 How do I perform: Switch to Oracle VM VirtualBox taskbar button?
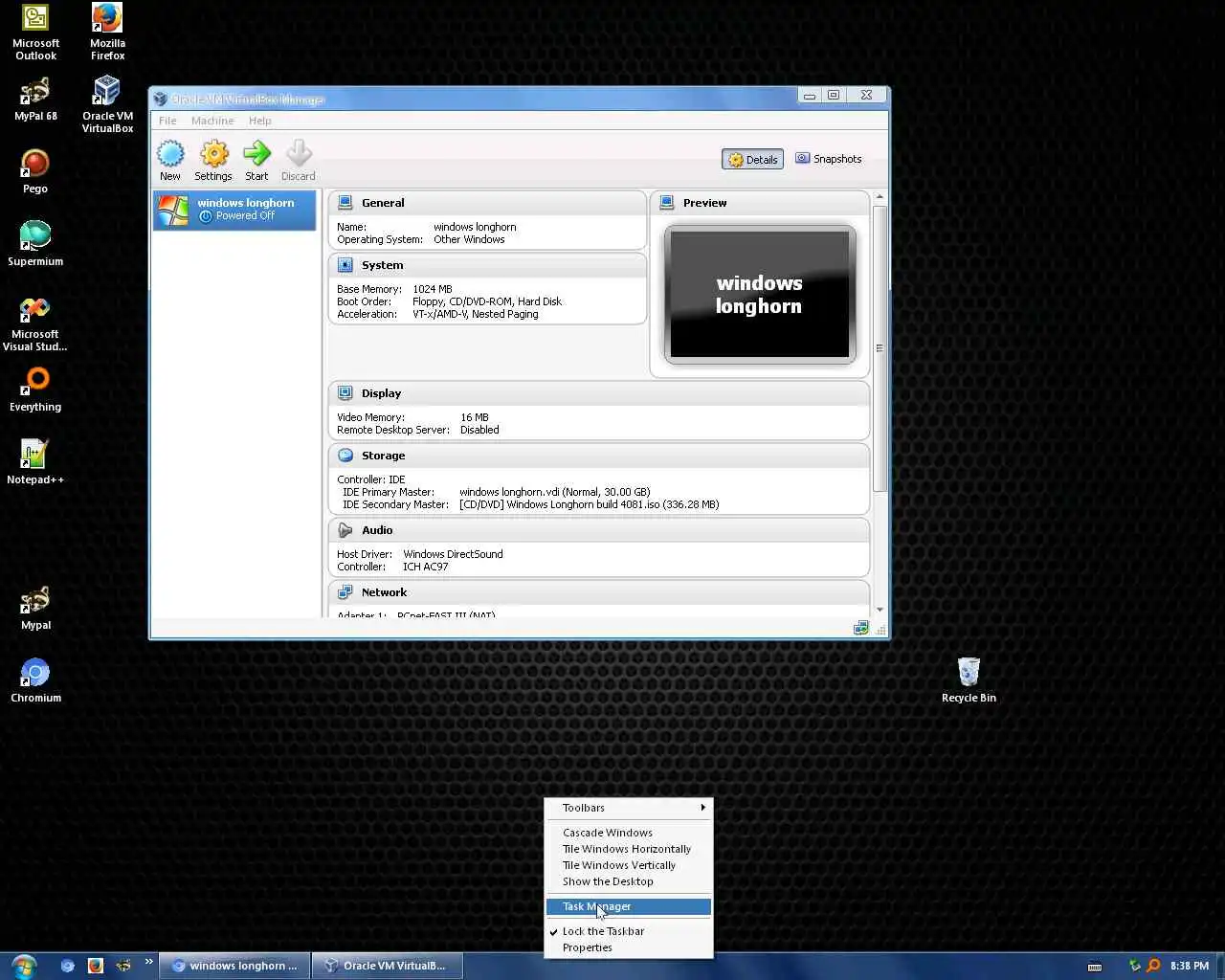point(390,966)
